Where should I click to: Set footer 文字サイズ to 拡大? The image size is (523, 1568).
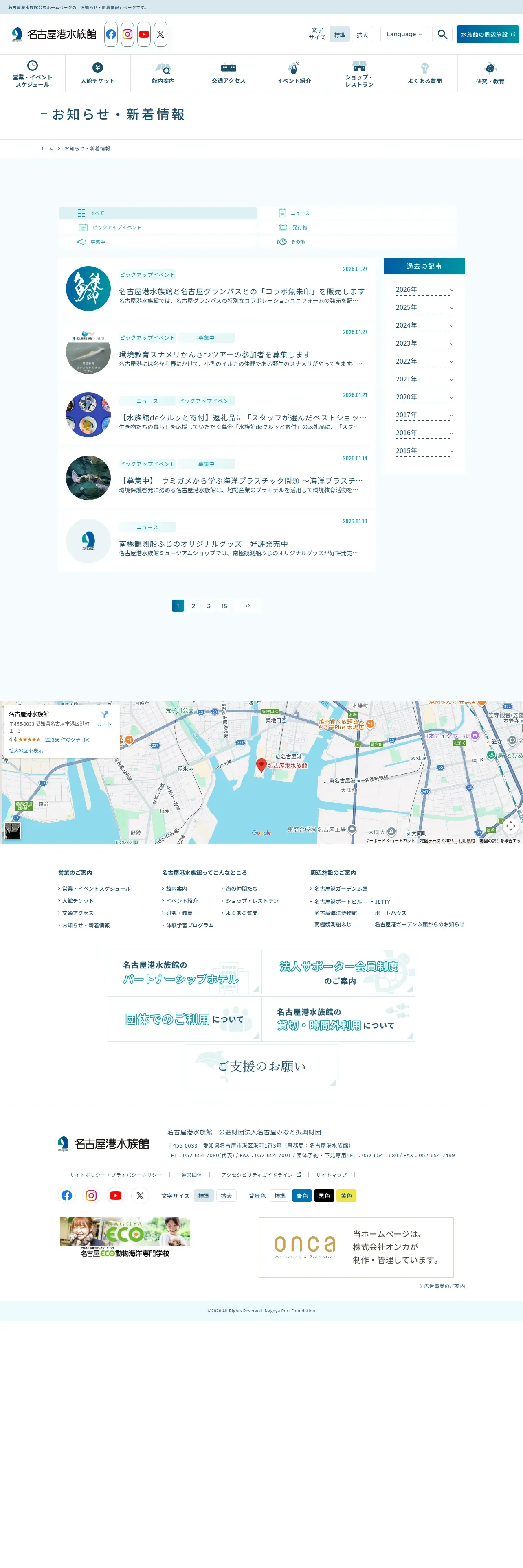[x=226, y=1196]
